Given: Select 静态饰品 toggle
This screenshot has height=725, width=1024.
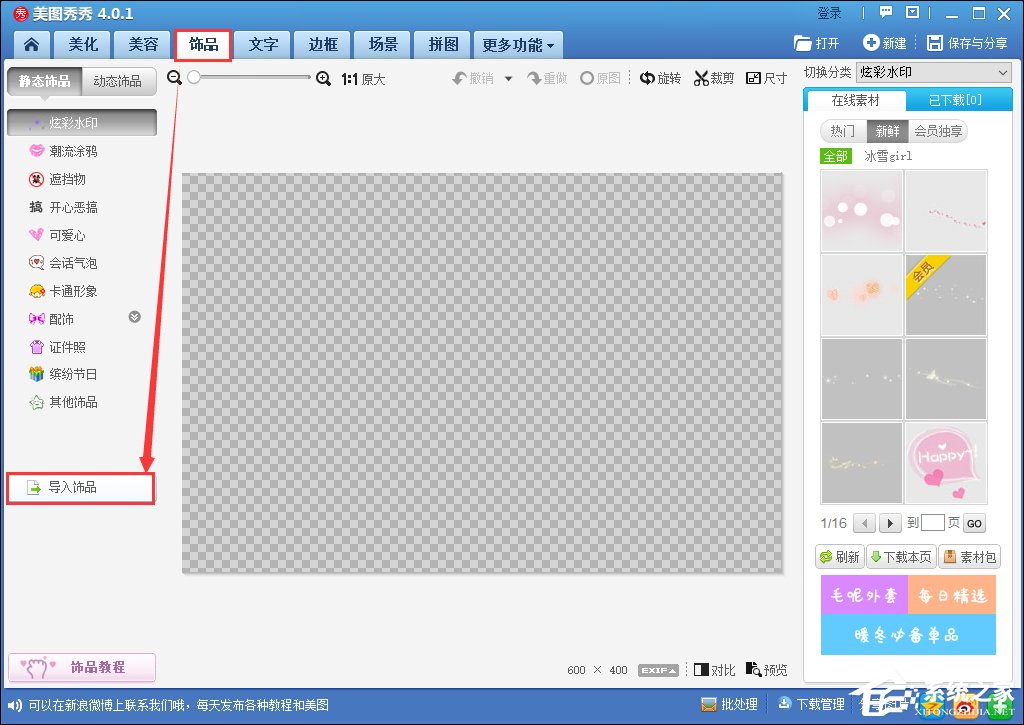Looking at the screenshot, I should [44, 81].
